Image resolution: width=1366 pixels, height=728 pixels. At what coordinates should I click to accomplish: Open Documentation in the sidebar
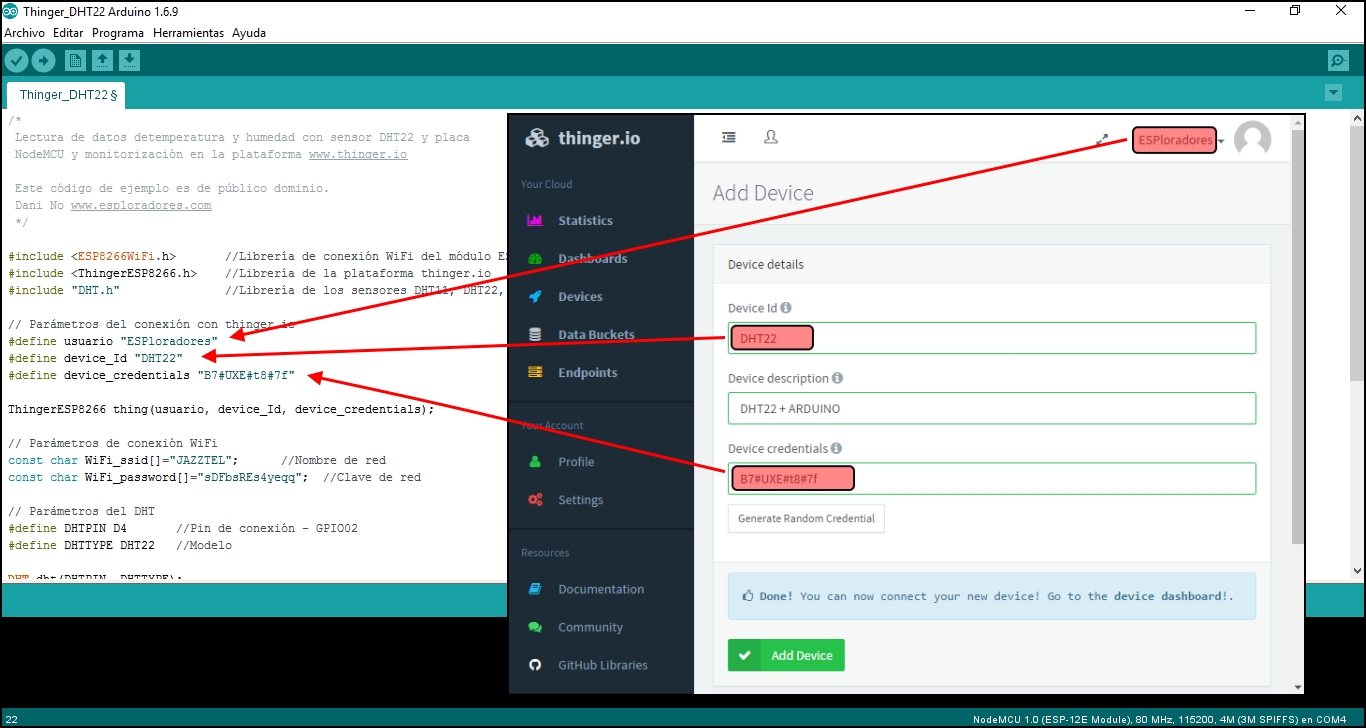(x=601, y=589)
